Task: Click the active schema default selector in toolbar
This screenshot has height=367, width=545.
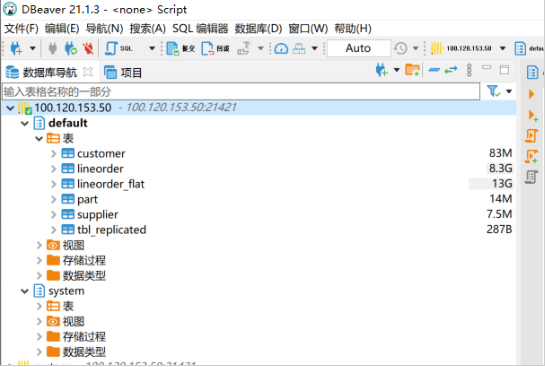Action: 529,48
